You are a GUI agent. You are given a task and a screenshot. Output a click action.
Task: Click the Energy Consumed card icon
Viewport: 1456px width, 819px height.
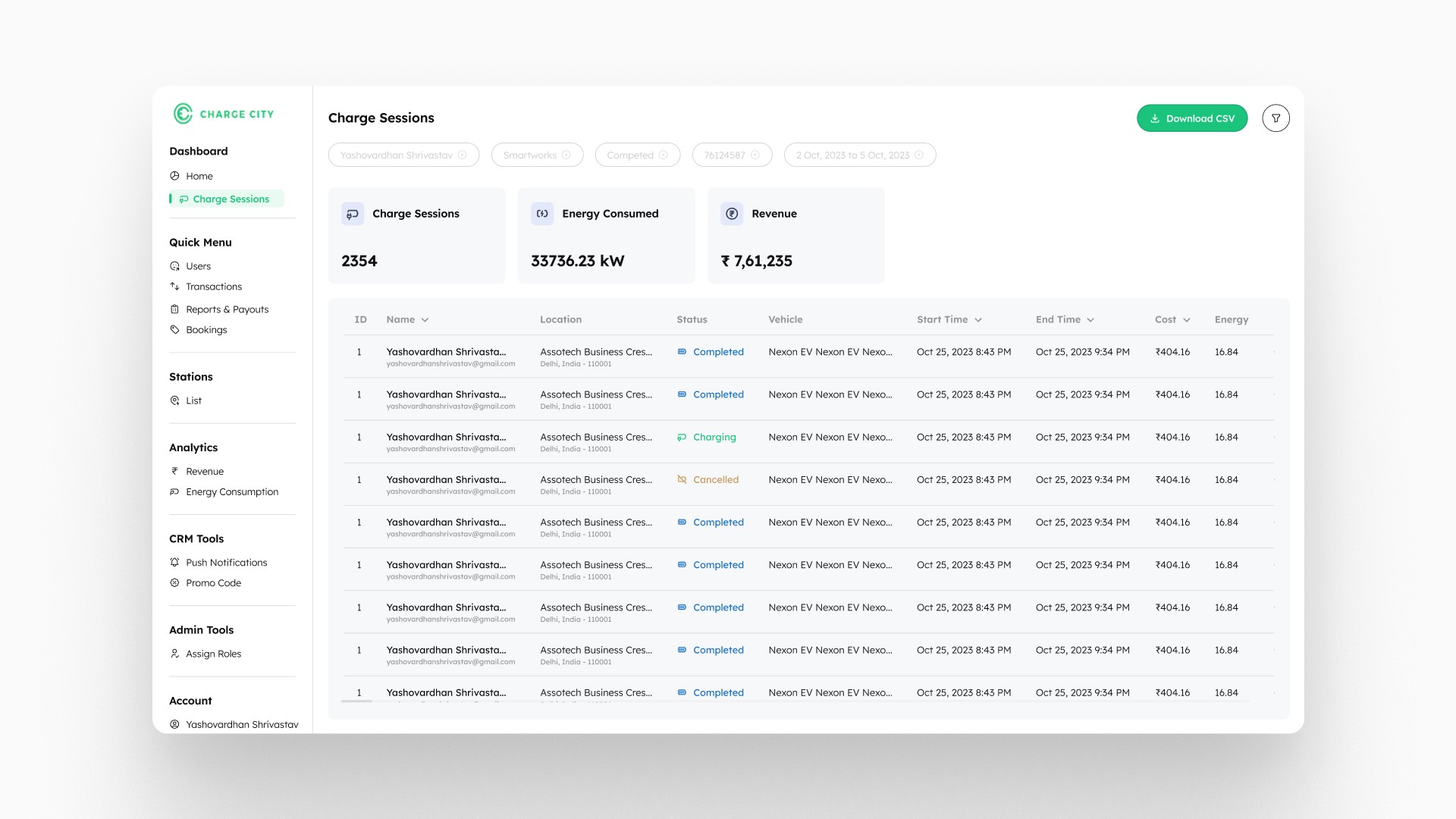tap(542, 214)
